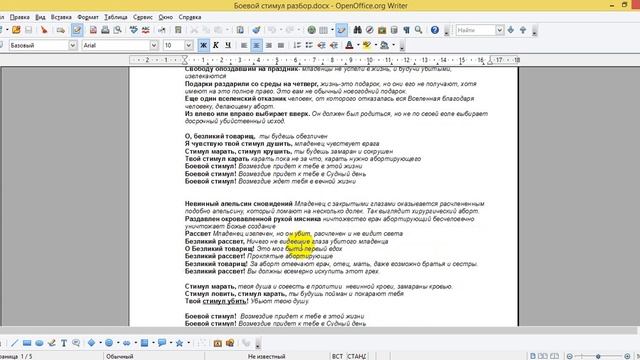Toggle Numbering list icon
The width and height of the screenshot is (640, 360).
tap(297, 45)
